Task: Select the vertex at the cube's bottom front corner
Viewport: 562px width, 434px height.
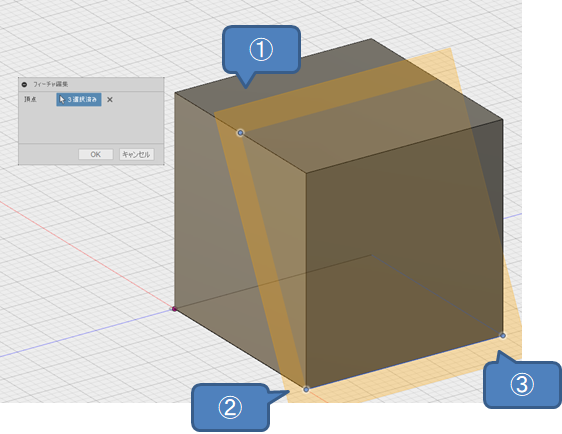Action: 306,389
